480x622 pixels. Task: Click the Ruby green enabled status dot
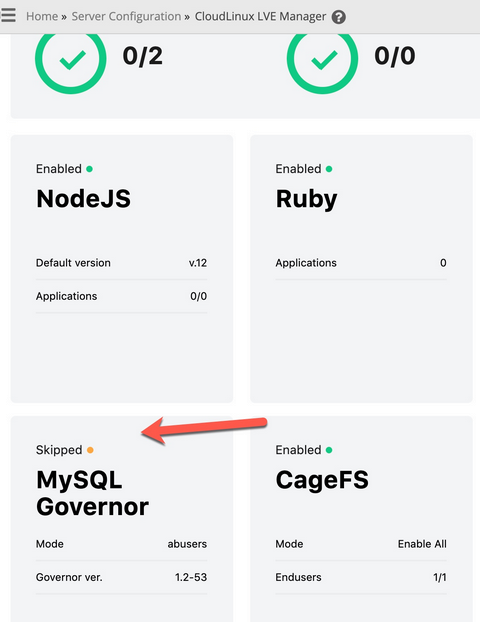[329, 169]
